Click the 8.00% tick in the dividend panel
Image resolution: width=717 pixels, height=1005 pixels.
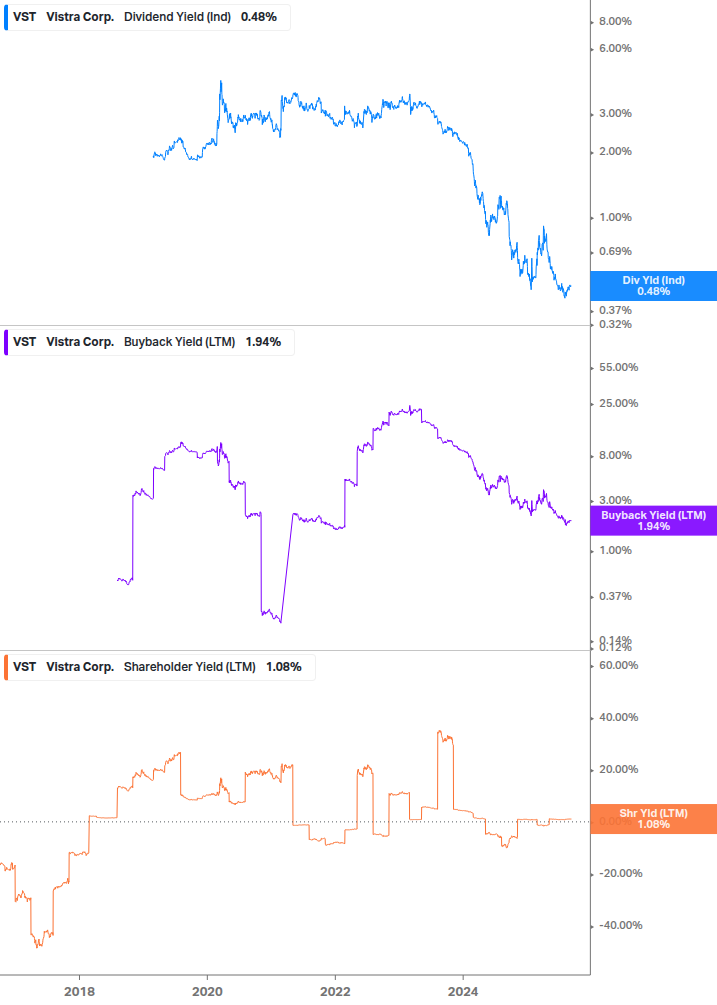[615, 22]
